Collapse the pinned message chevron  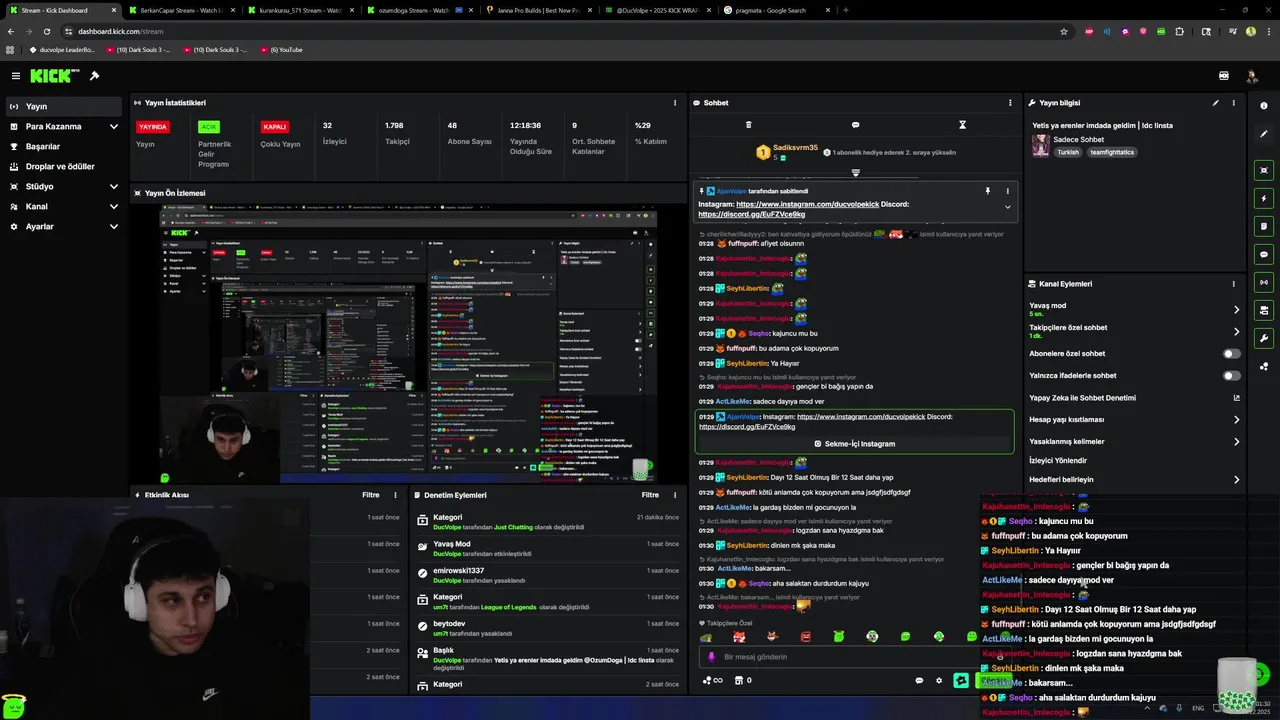click(1007, 207)
